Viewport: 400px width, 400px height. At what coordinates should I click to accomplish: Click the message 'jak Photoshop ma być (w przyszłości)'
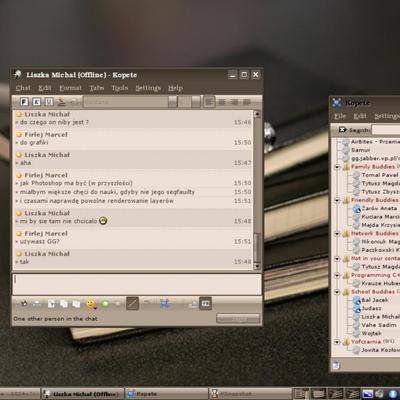[76, 183]
